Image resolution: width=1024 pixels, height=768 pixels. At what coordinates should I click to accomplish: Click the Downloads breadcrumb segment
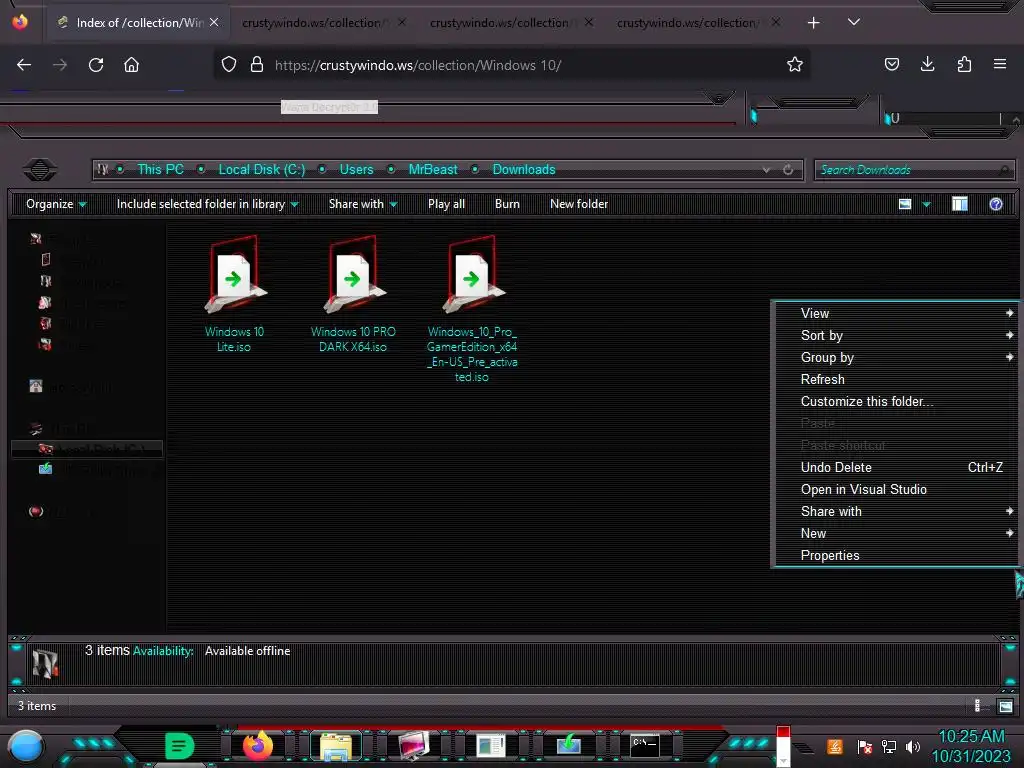point(524,170)
